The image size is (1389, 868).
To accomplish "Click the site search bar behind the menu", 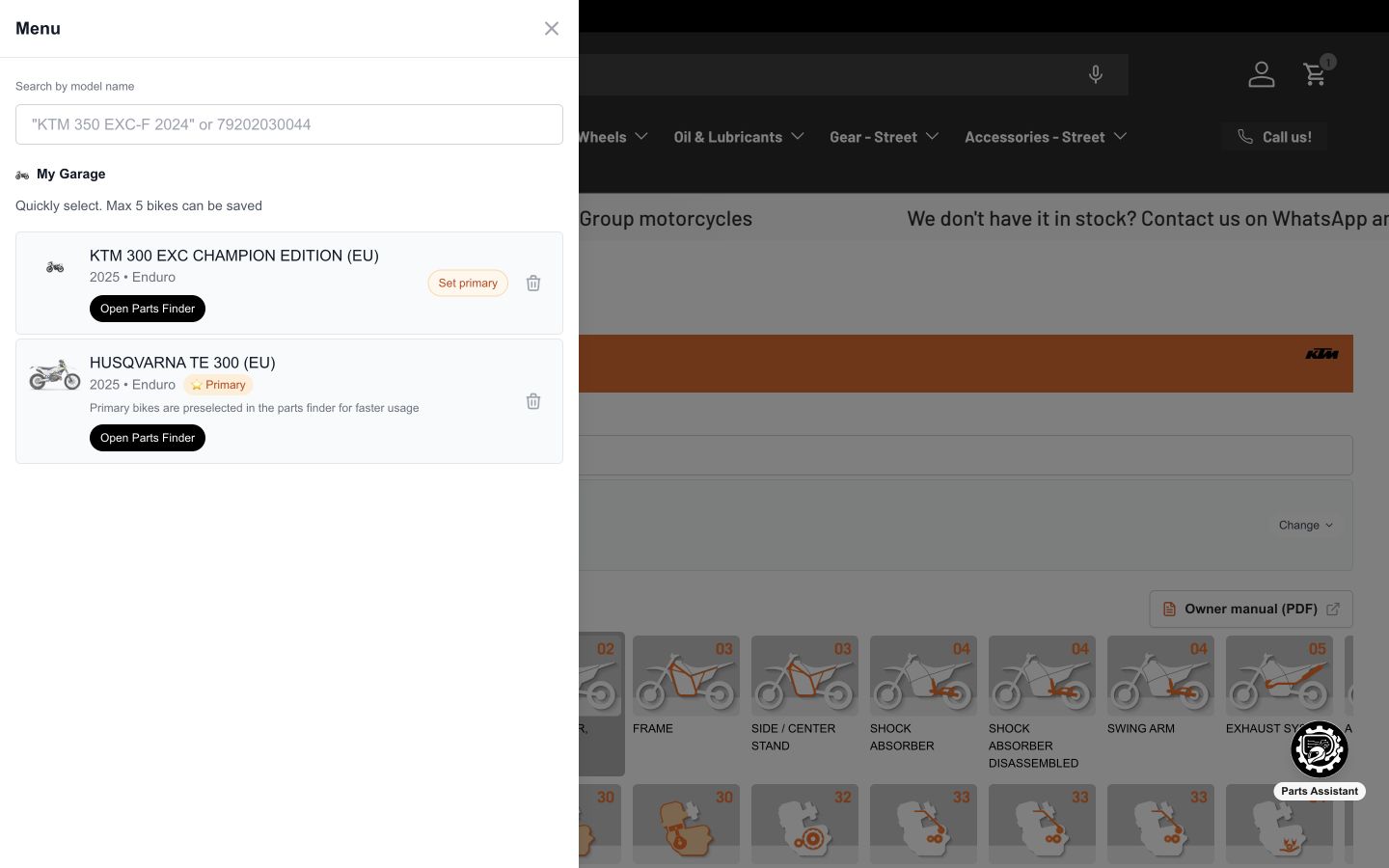I will [854, 74].
